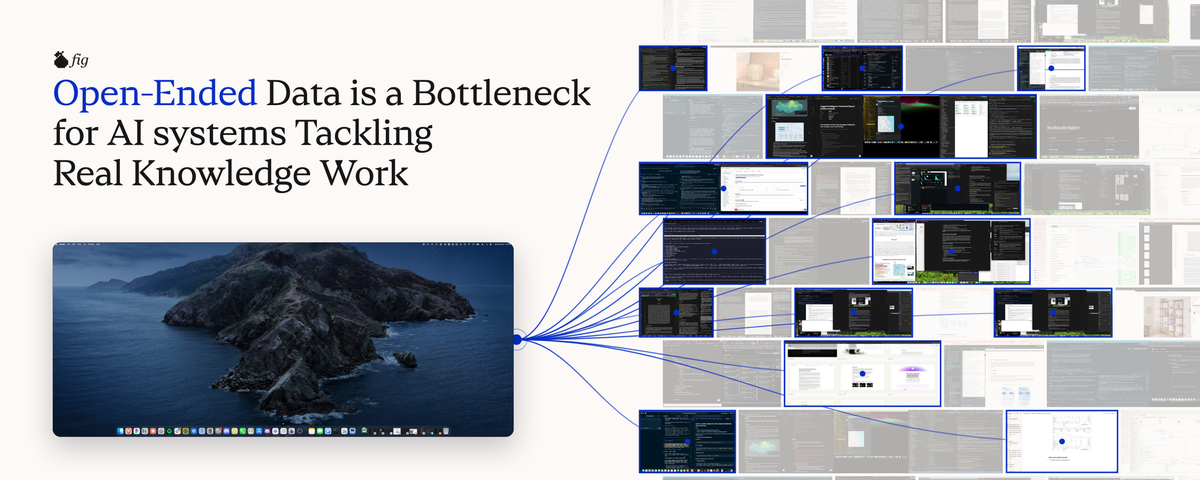Image resolution: width=1200 pixels, height=480 pixels.
Task: Open highlighted thumbnail with white pages and purple graphic
Action: click(863, 373)
